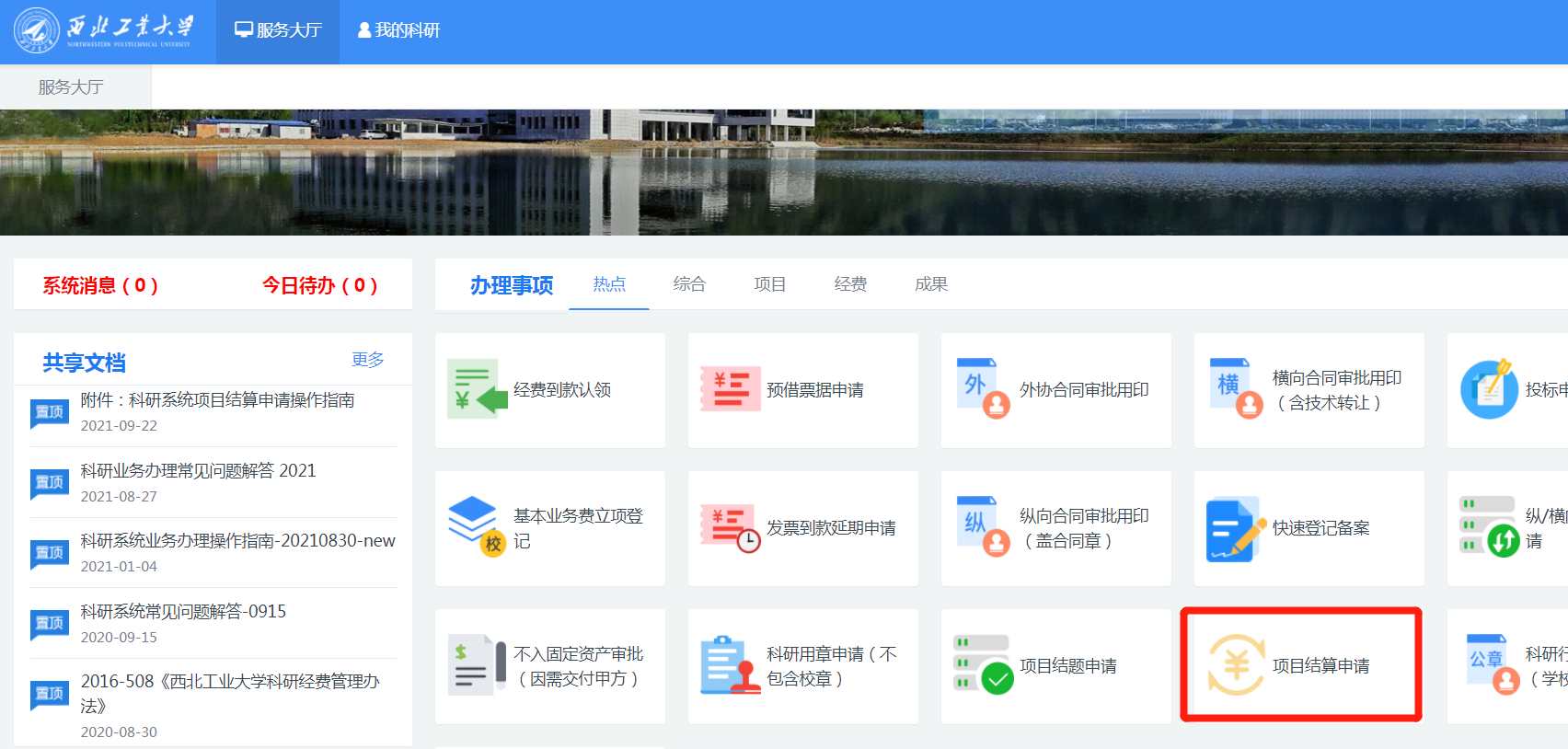Click the 项目结算申请 yuan icon

1236,665
